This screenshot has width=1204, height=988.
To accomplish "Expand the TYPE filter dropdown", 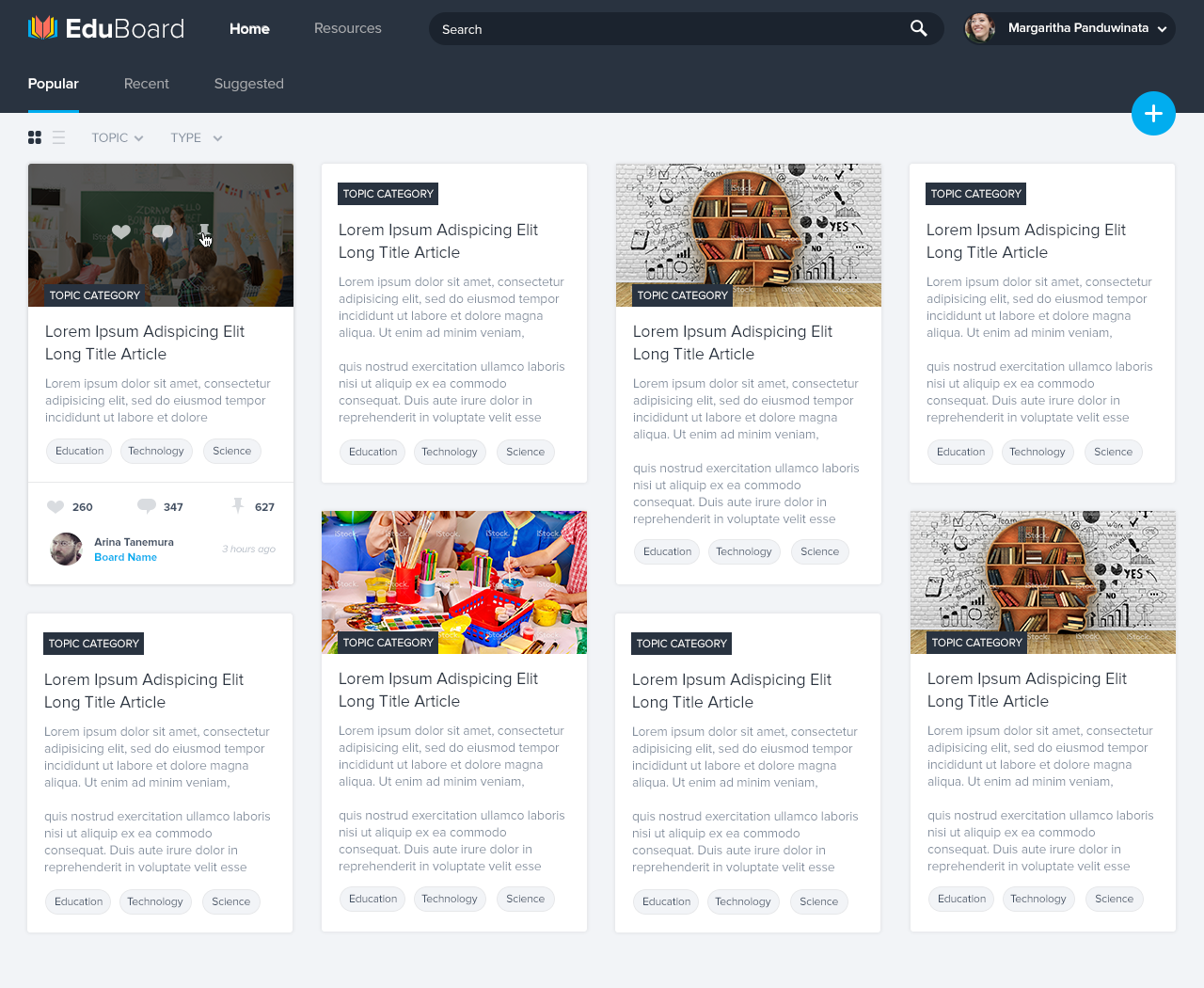I will coord(196,138).
